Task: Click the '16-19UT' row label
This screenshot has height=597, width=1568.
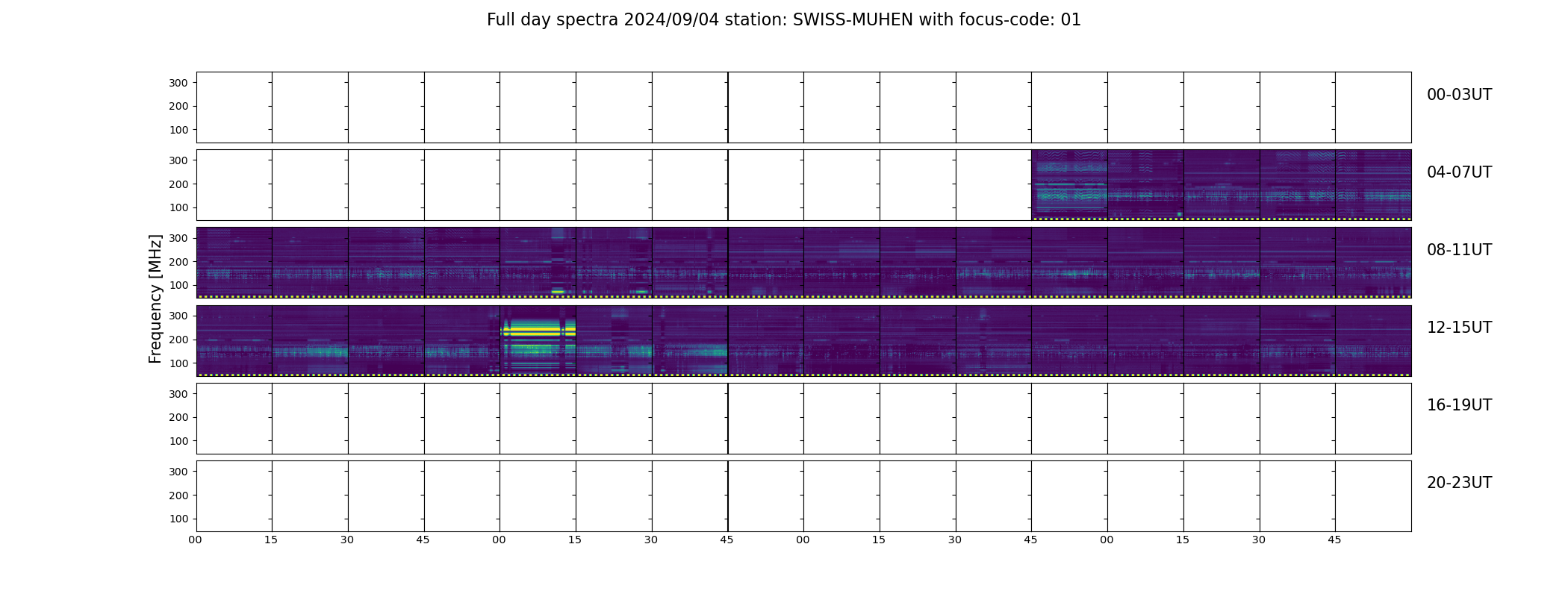Action: [x=1459, y=405]
